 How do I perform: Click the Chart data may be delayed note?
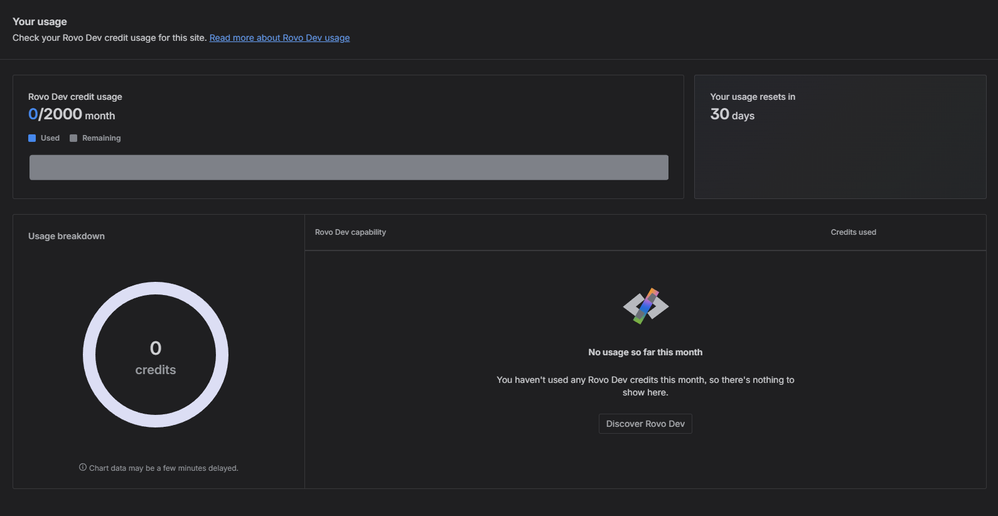coord(164,468)
